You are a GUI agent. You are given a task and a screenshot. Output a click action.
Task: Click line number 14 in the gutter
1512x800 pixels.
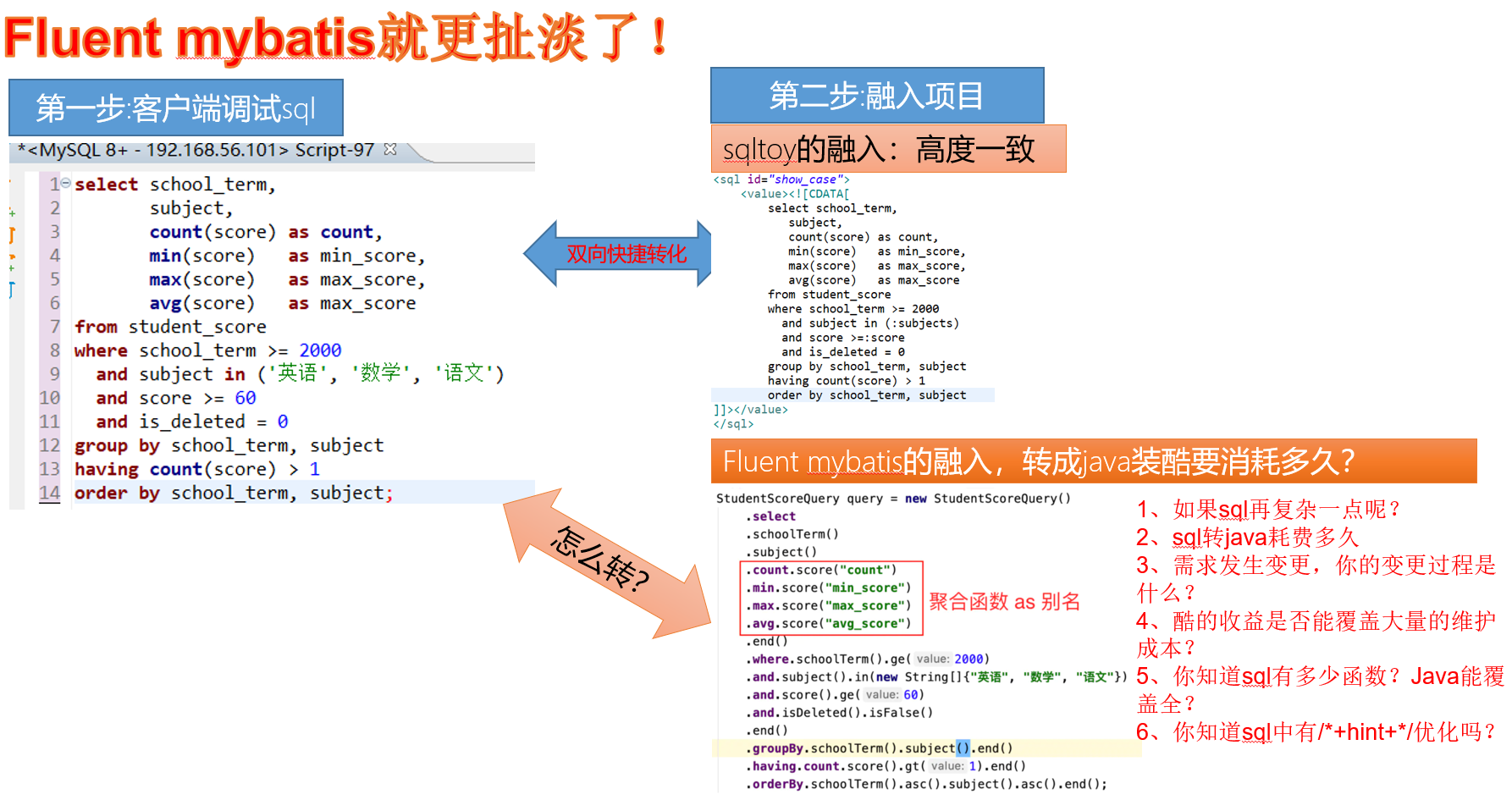pos(49,492)
